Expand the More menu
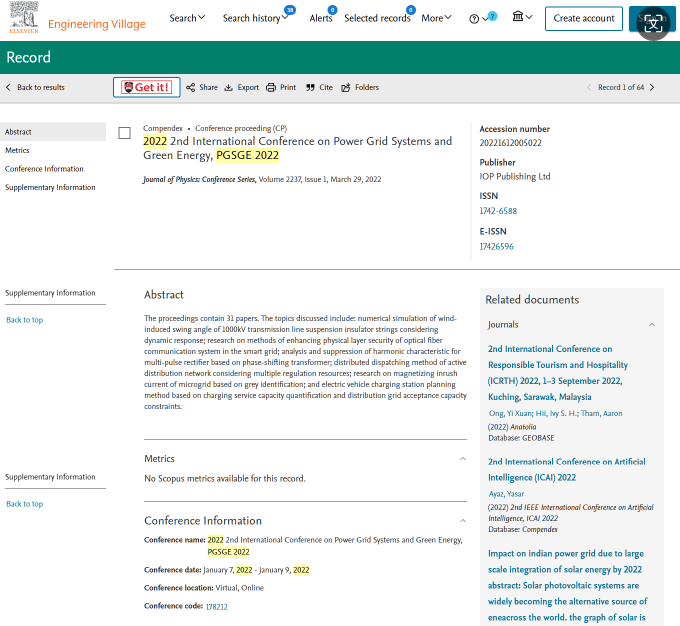680x626 pixels. 436,18
